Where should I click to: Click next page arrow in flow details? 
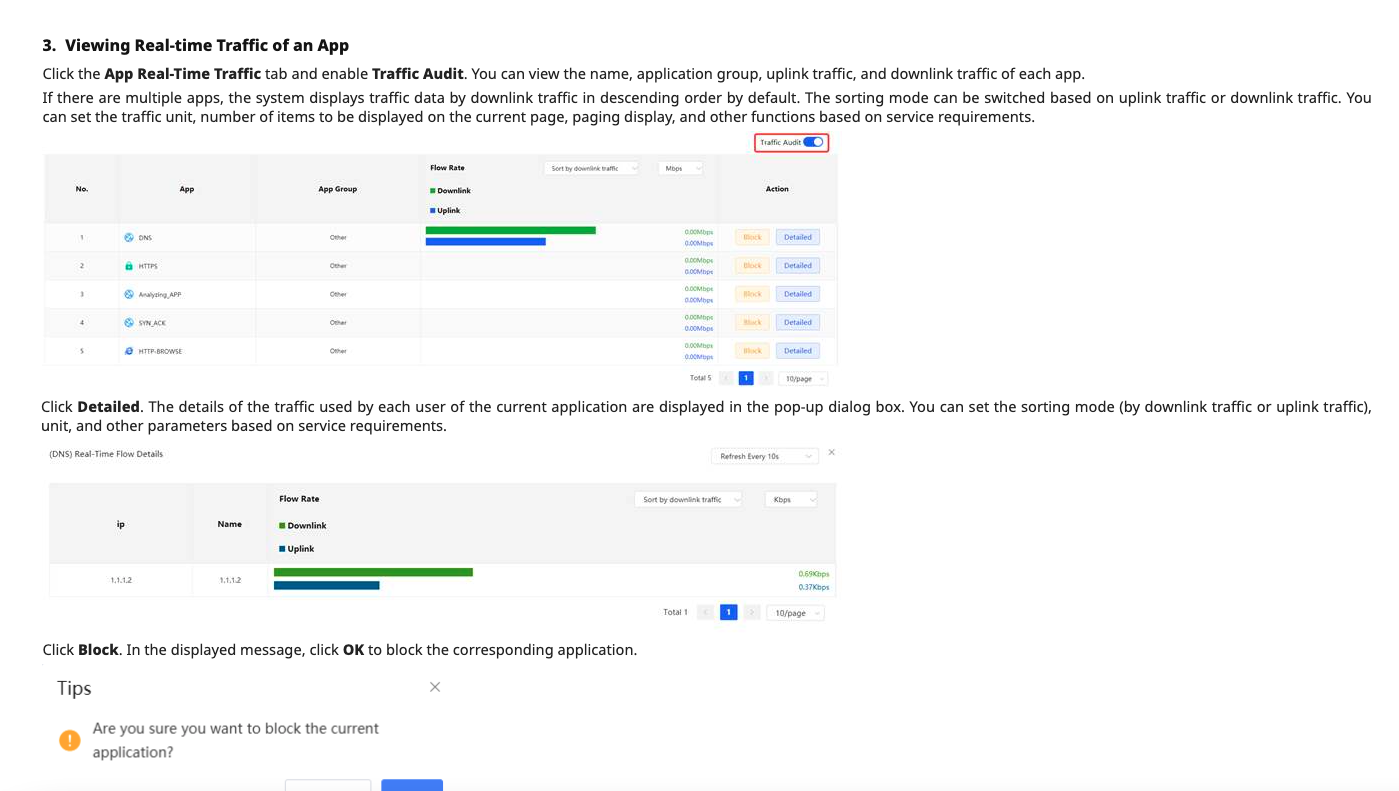click(752, 612)
